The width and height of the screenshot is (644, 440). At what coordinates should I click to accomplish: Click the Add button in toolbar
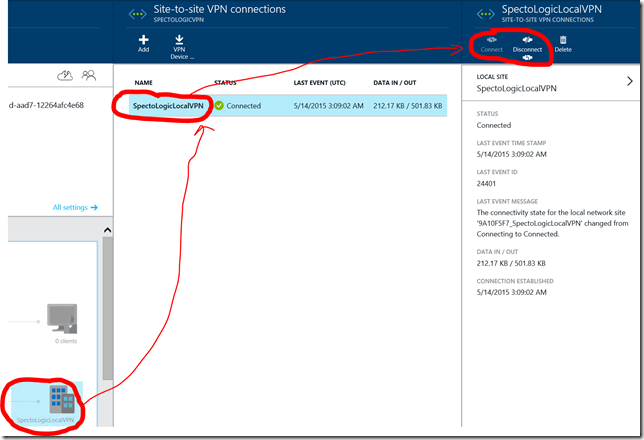(x=143, y=42)
